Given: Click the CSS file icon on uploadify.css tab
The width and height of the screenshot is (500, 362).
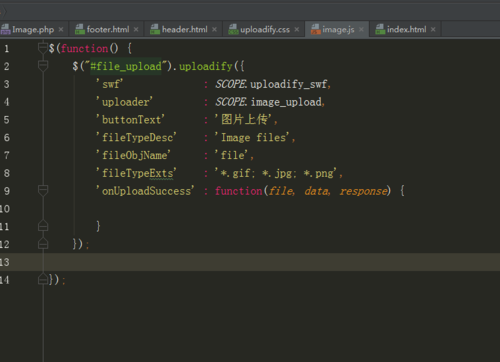Looking at the screenshot, I should click(x=233, y=29).
